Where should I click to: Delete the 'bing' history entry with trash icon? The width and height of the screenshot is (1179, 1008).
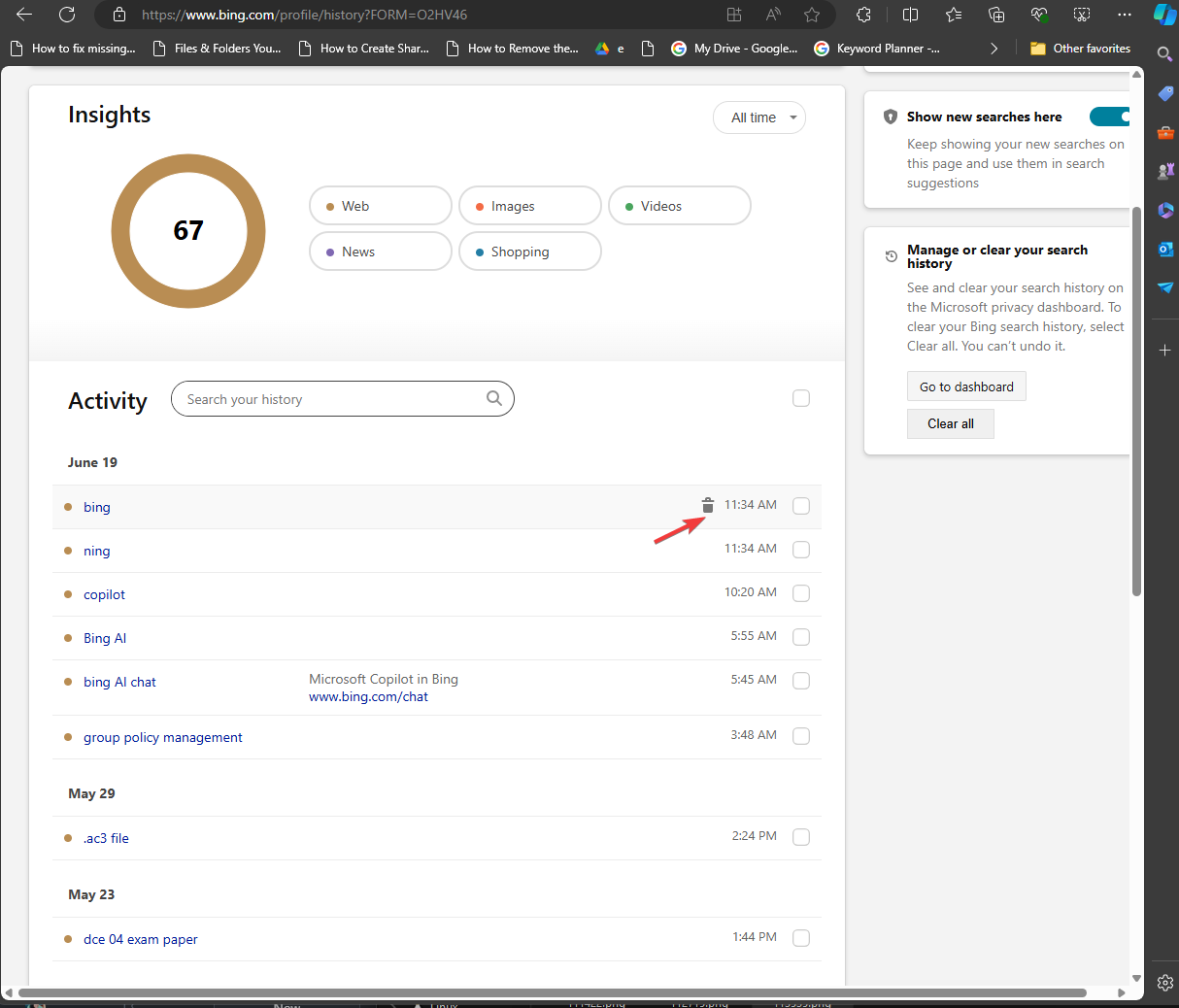(708, 505)
